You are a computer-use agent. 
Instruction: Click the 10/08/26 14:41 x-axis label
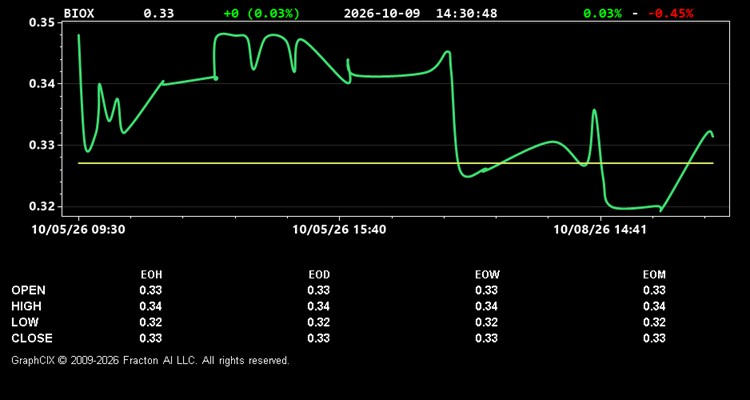pos(600,230)
